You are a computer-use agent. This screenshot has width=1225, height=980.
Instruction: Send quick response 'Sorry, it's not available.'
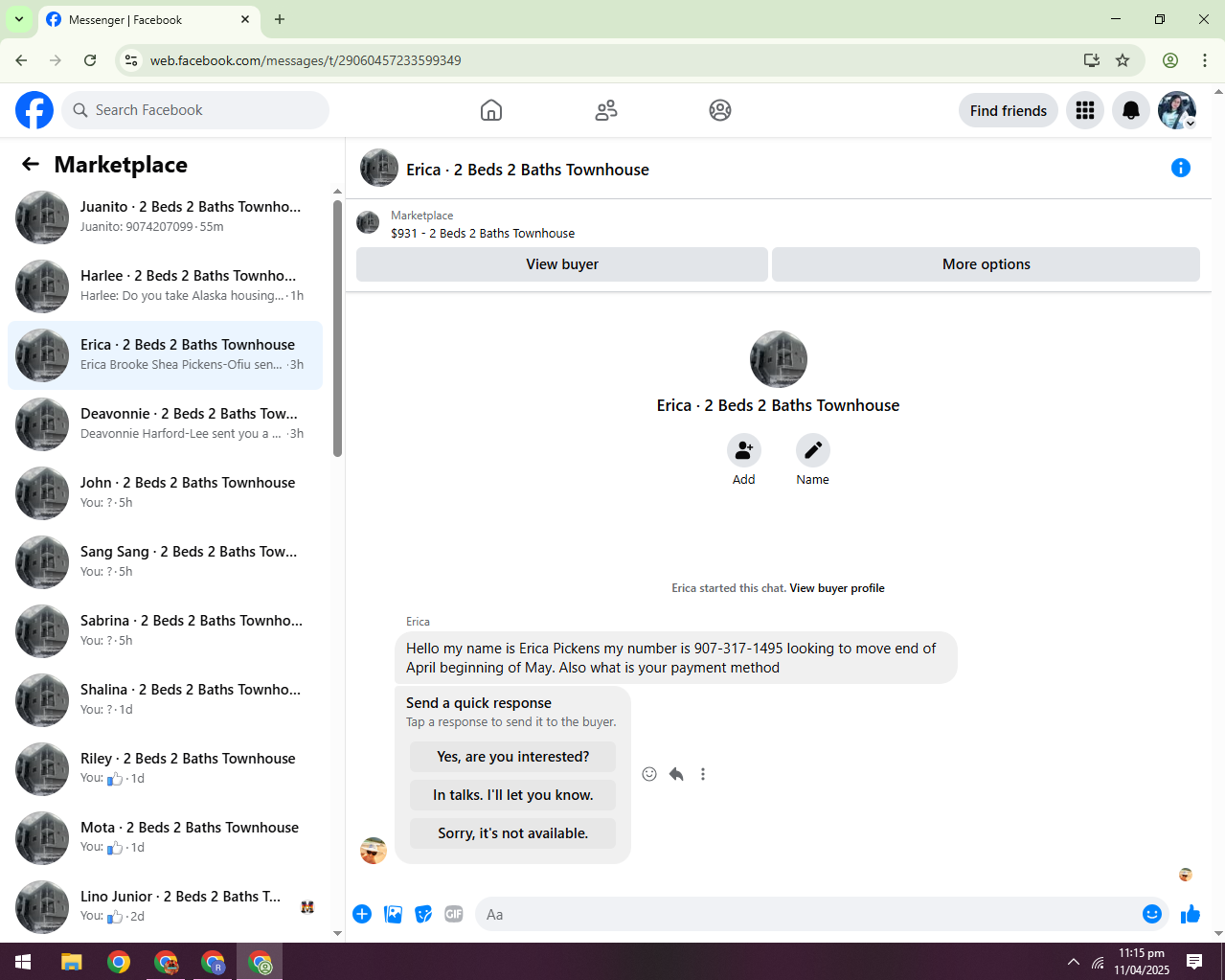(513, 833)
